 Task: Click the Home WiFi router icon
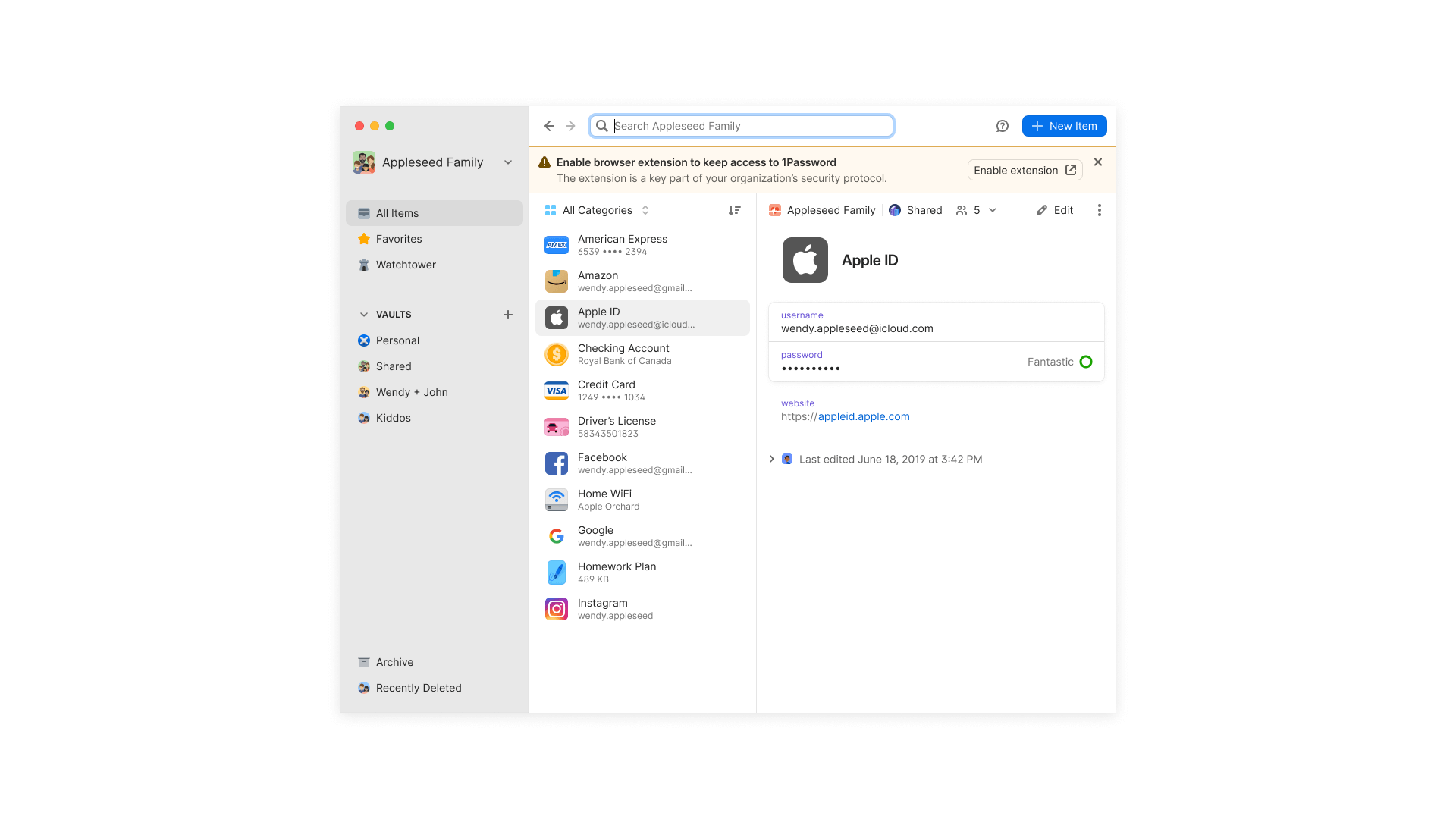pos(557,500)
